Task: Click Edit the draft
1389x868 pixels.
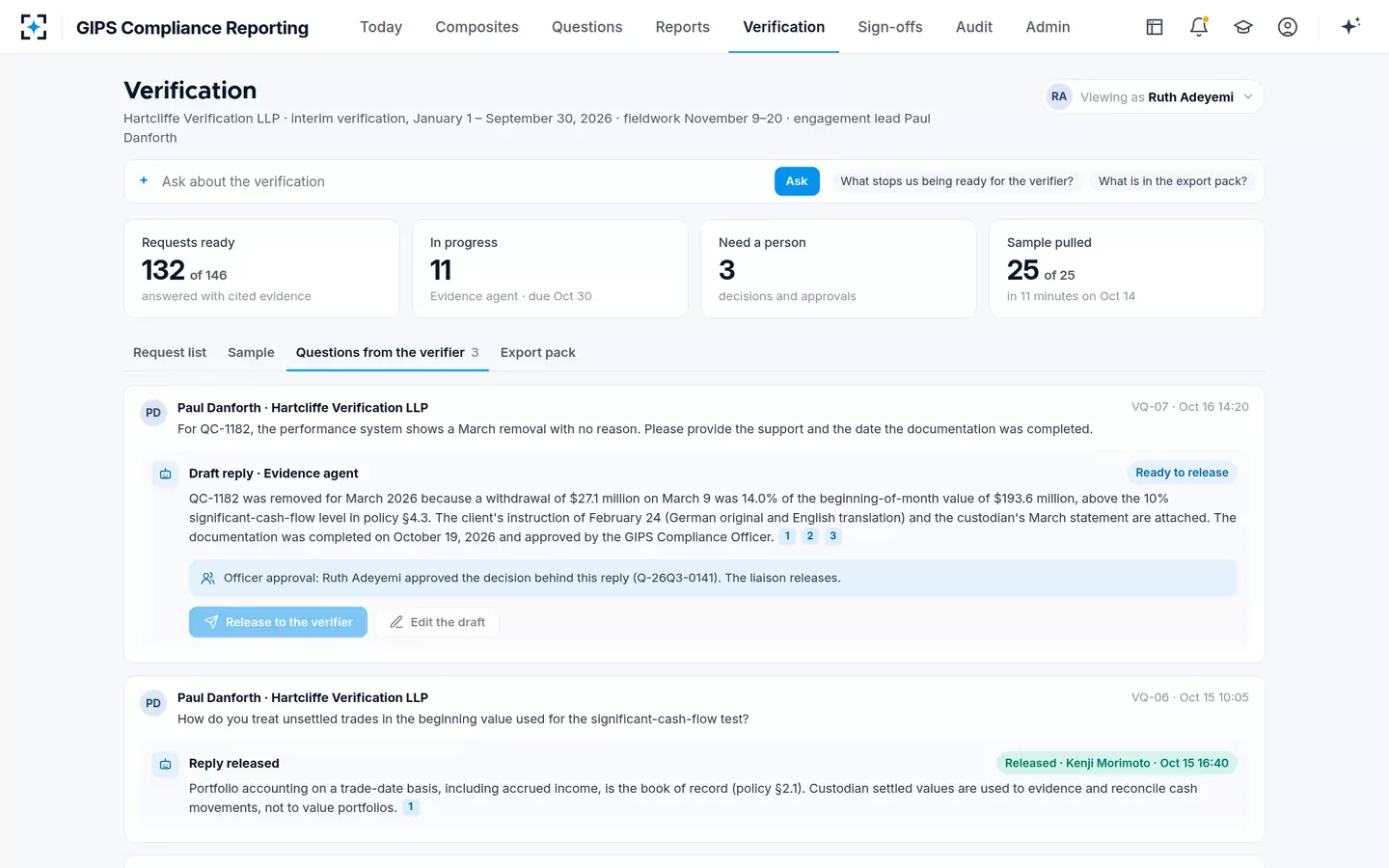Action: 437,622
